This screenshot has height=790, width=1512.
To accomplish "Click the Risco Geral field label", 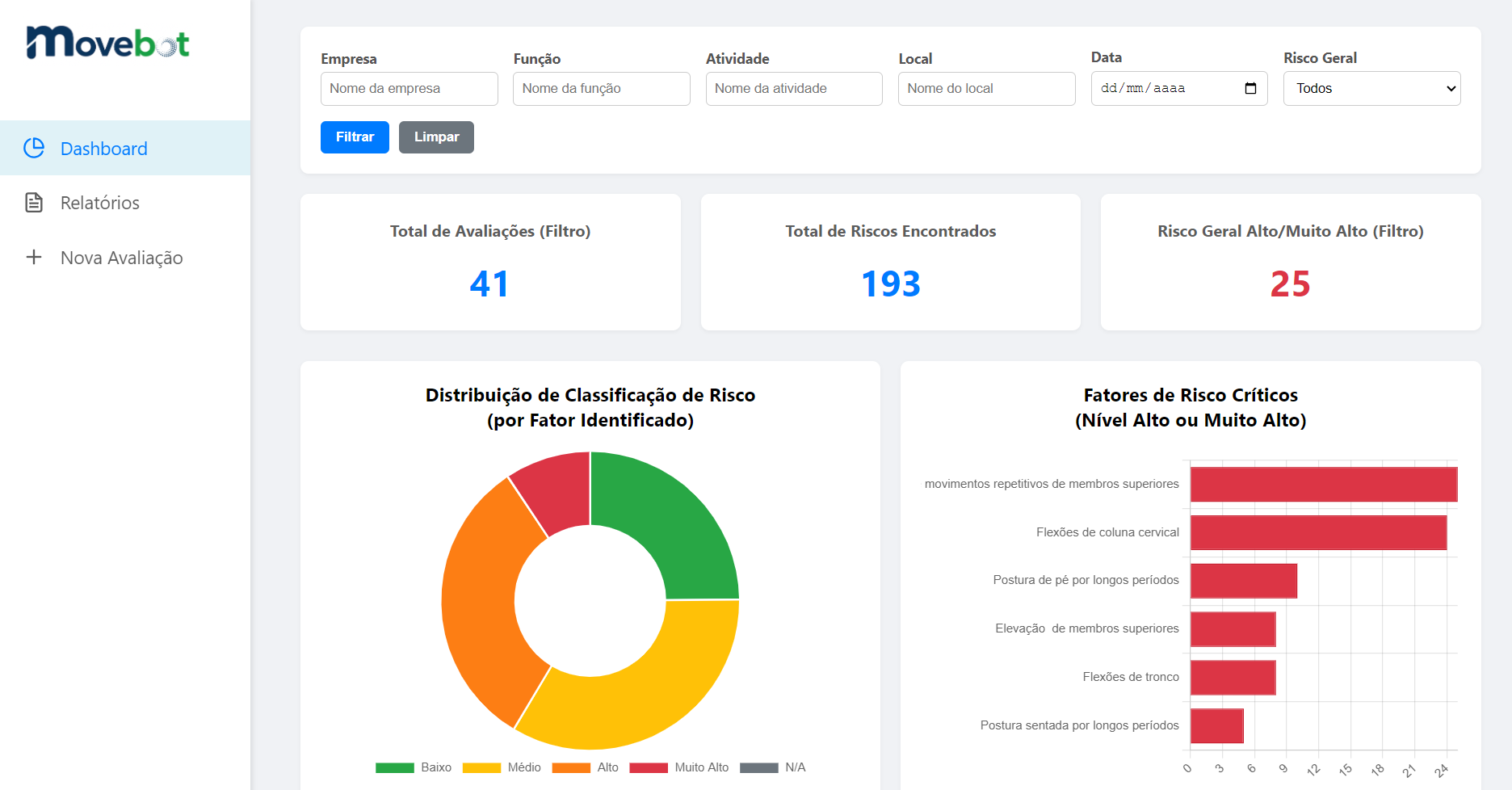I will (x=1320, y=58).
